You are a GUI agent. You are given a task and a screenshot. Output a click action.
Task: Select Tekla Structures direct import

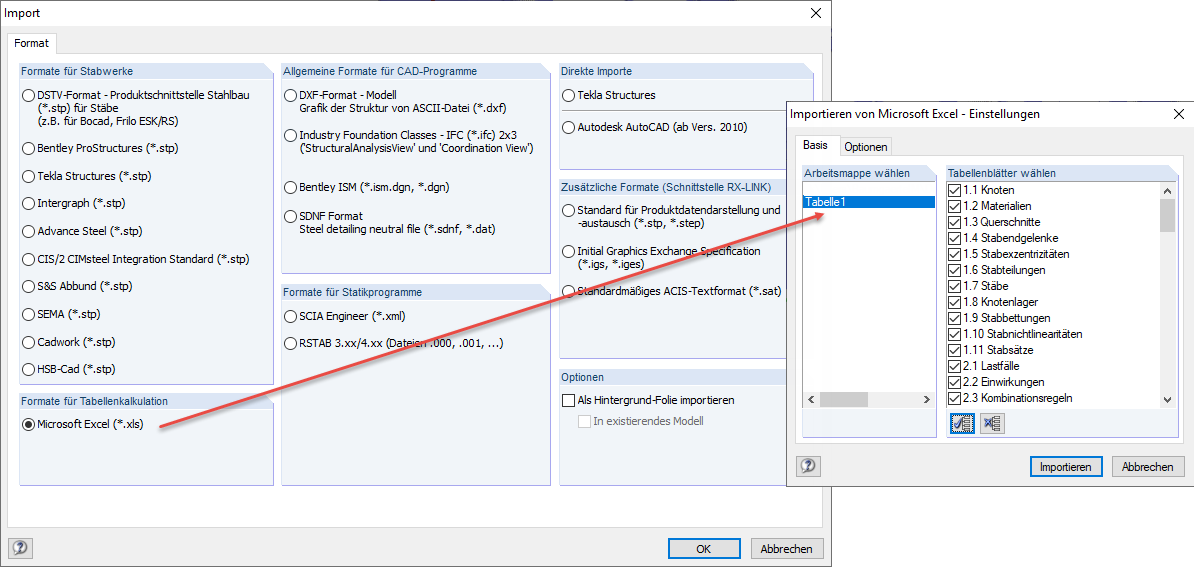(568, 96)
